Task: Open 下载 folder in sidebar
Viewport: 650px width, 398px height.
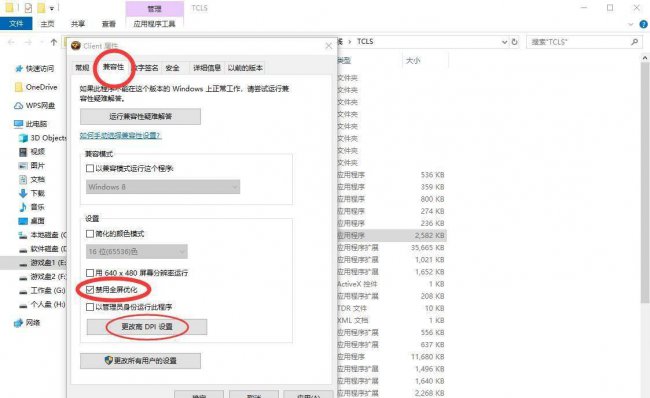Action: (32, 193)
